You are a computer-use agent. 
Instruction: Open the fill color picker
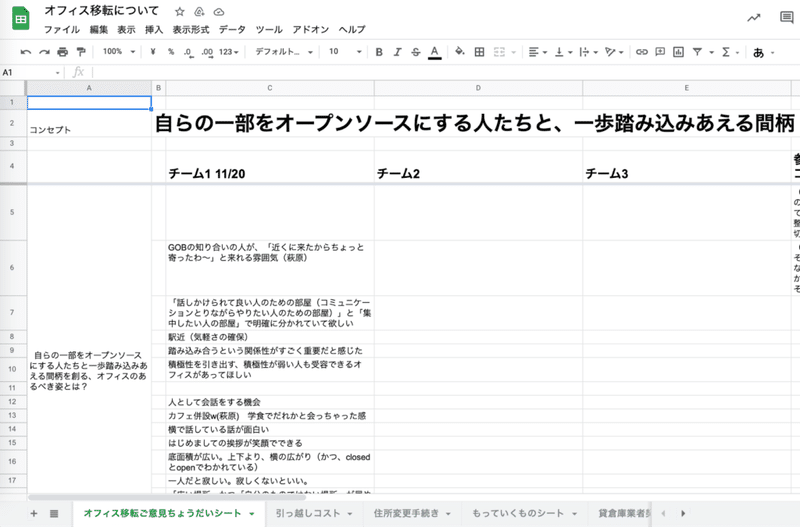pyautogui.click(x=460, y=52)
